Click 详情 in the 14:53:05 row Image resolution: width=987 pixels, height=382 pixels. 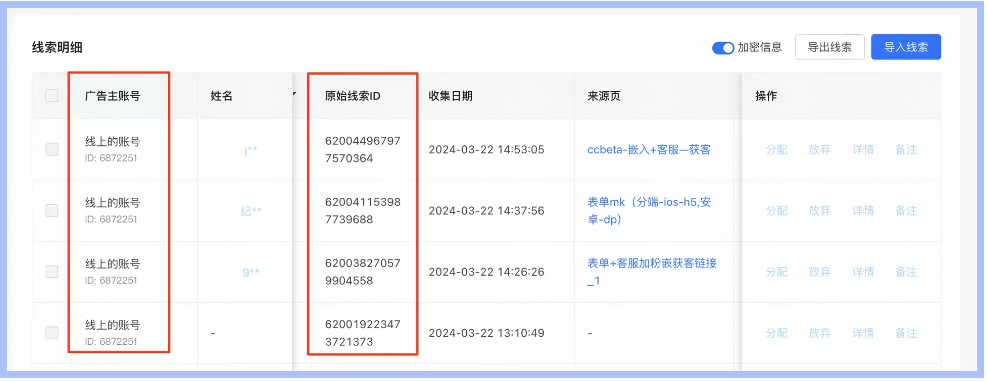(x=863, y=150)
